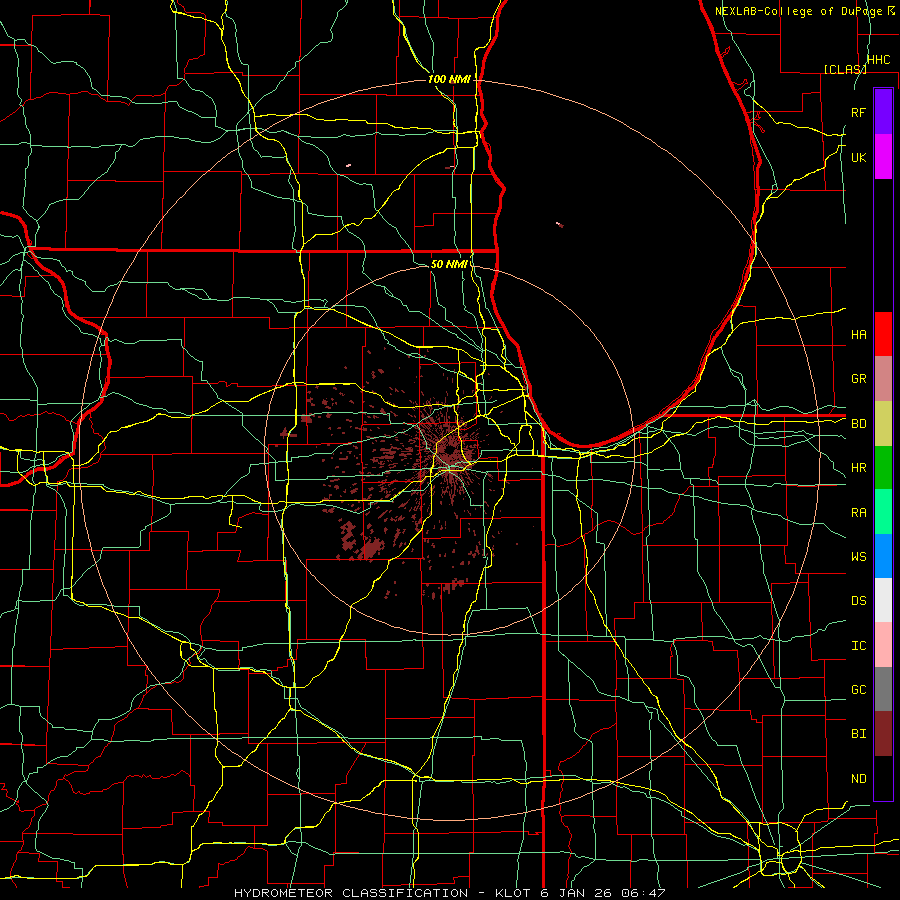The height and width of the screenshot is (900, 900).
Task: Click the GC gray legend swatch
Action: click(883, 689)
